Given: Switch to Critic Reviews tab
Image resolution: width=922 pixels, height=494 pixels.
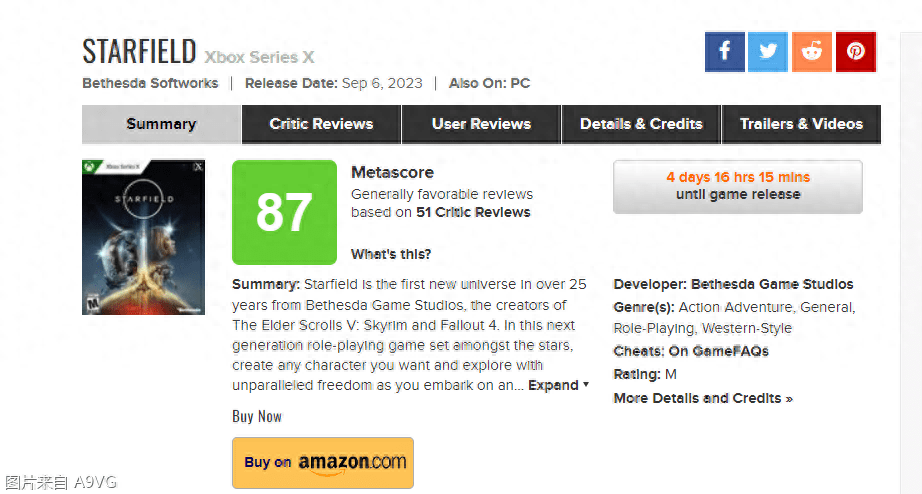Looking at the screenshot, I should point(321,124).
